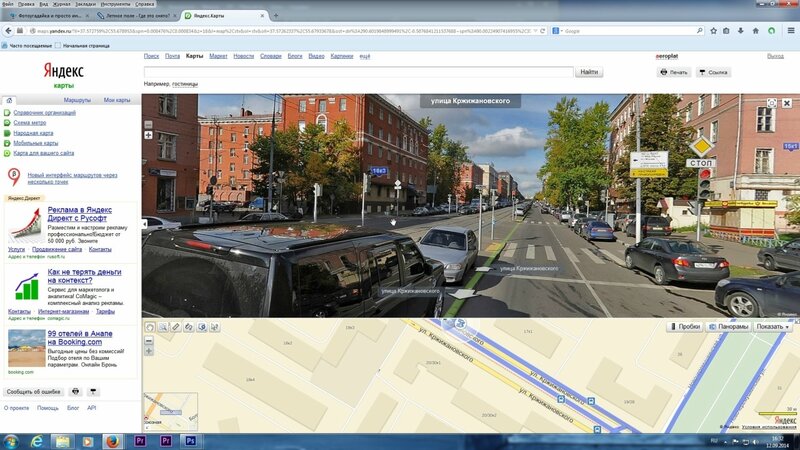
Task: Open the search engine selector dropdown
Action: 557,31
